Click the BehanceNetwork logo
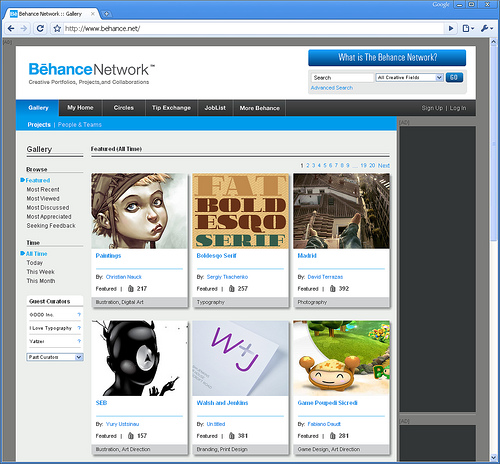Screen dimensions: 500x464 [92, 70]
